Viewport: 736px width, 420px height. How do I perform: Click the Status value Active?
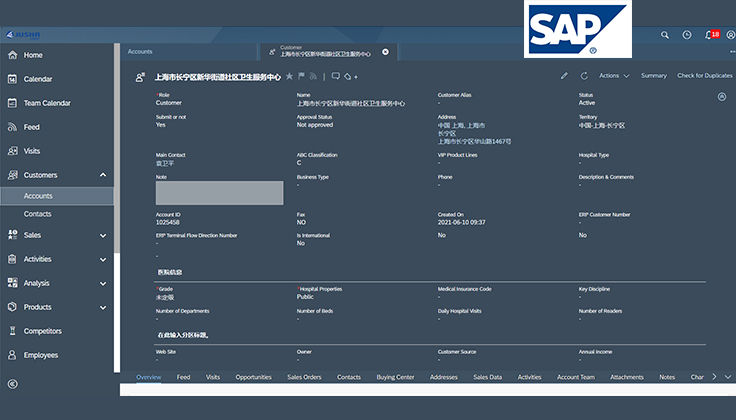click(x=587, y=103)
